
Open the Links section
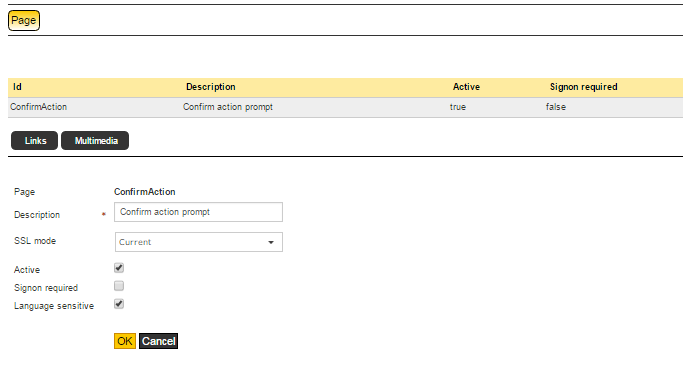click(x=34, y=140)
